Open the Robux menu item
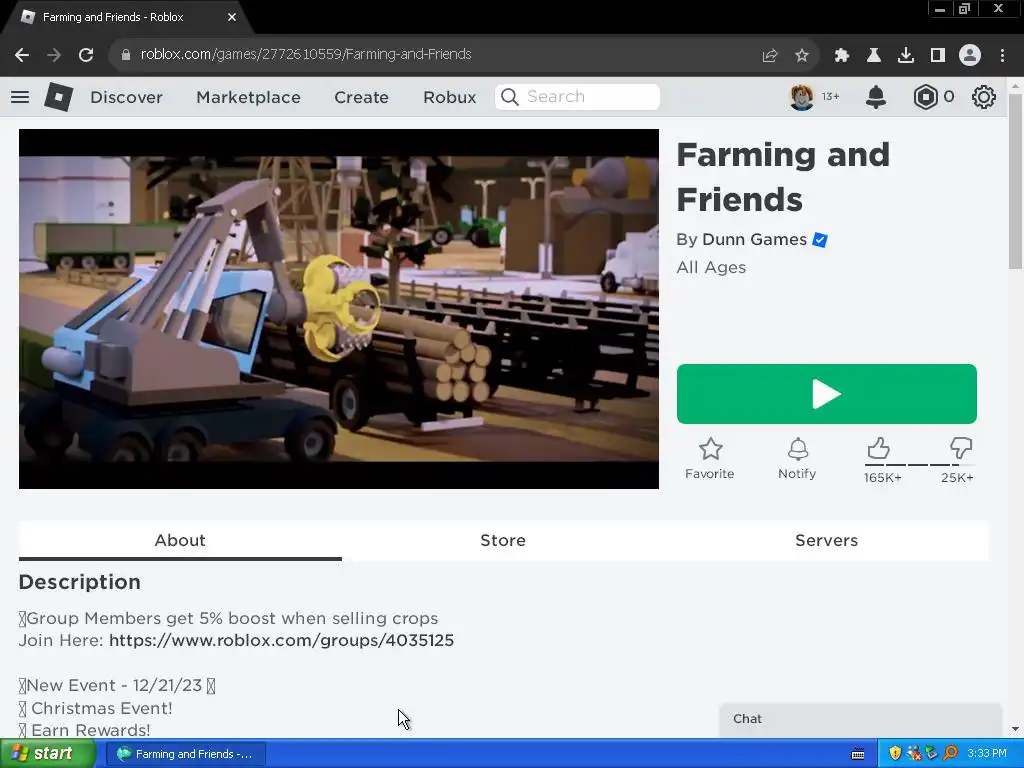Screen dimensions: 1024x768 tap(449, 97)
